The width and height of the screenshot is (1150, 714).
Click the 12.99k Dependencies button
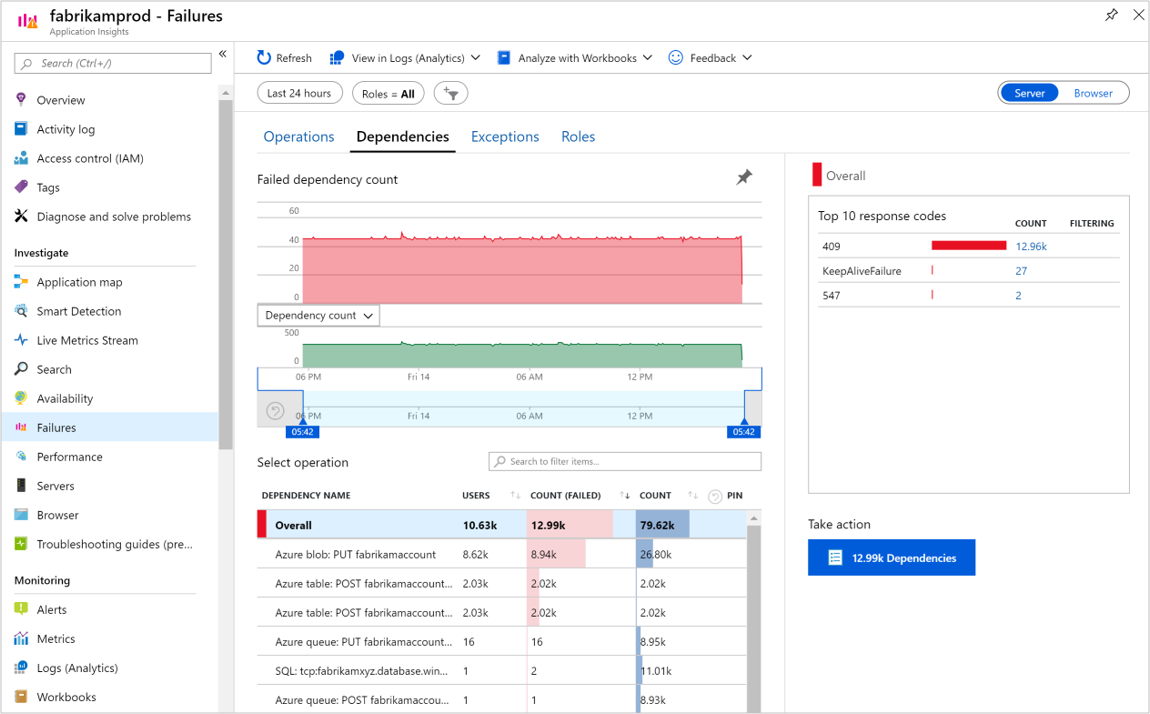[891, 558]
